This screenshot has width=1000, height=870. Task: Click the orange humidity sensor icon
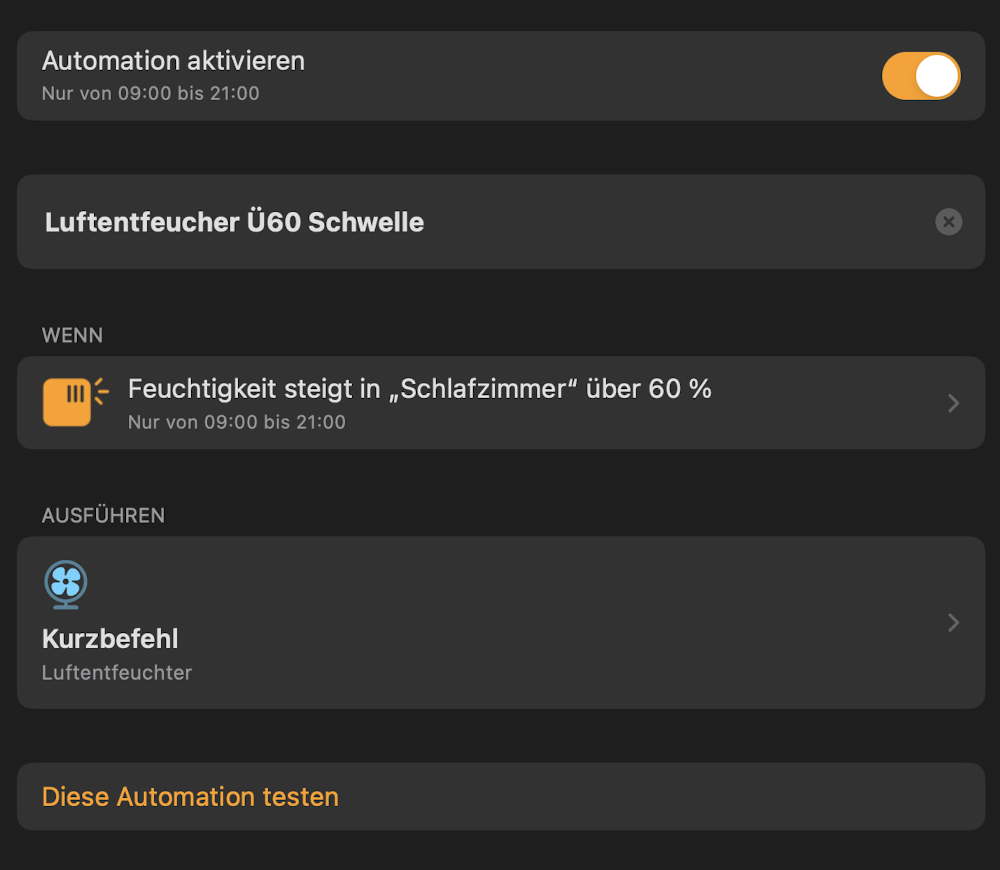coord(68,402)
